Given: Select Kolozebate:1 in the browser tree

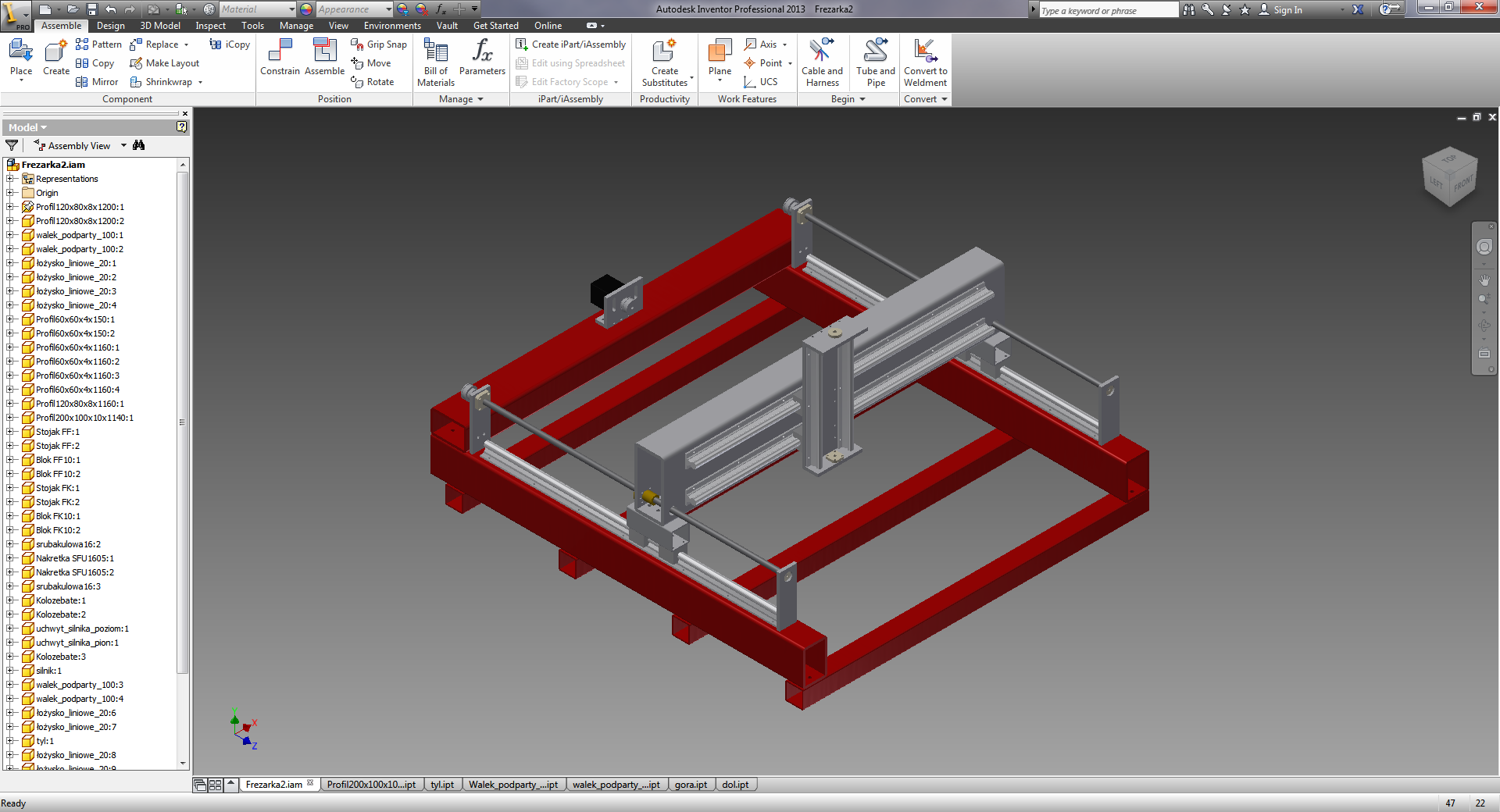Looking at the screenshot, I should 61,600.
